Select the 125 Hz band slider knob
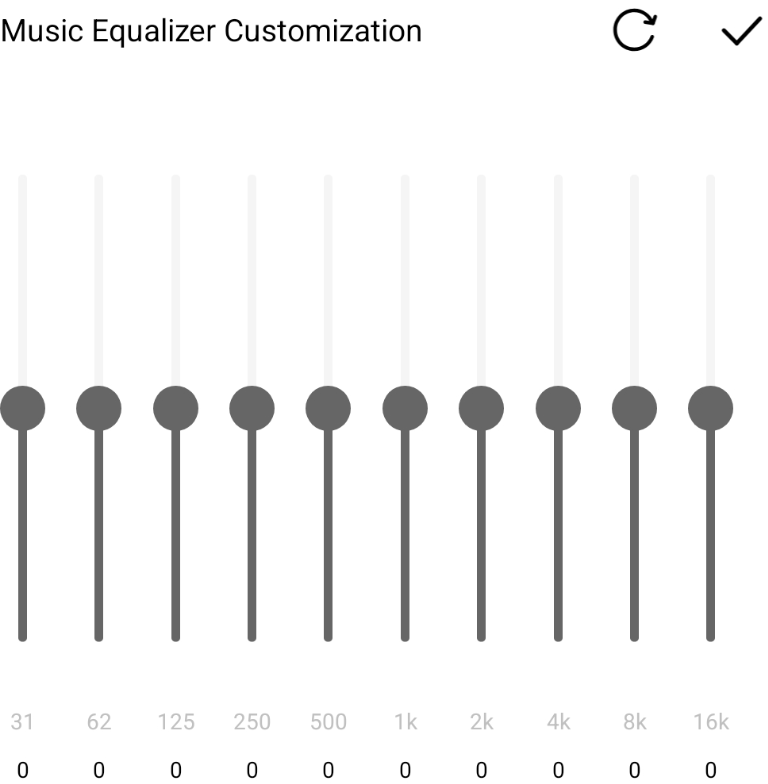This screenshot has width=768, height=784. click(x=175, y=408)
